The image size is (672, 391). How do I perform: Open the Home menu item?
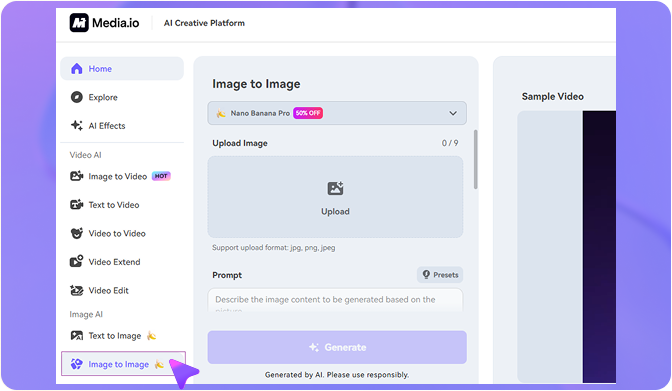(122, 69)
